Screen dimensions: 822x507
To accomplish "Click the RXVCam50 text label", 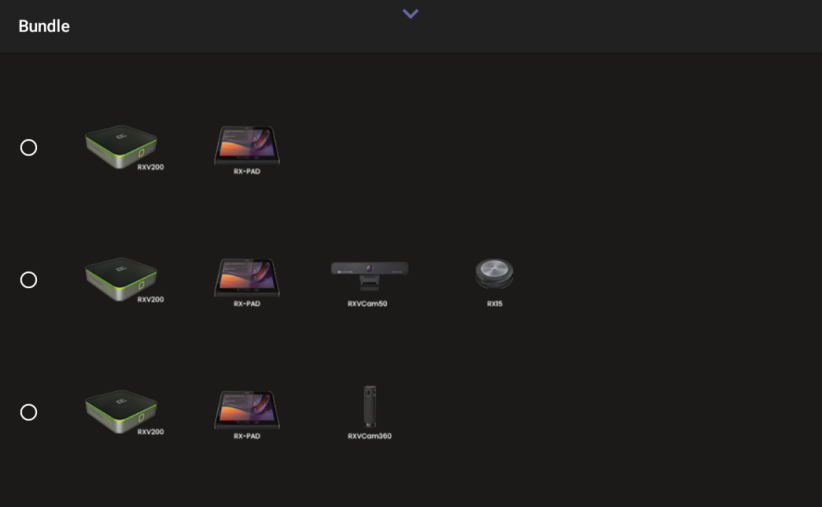I will 367,304.
